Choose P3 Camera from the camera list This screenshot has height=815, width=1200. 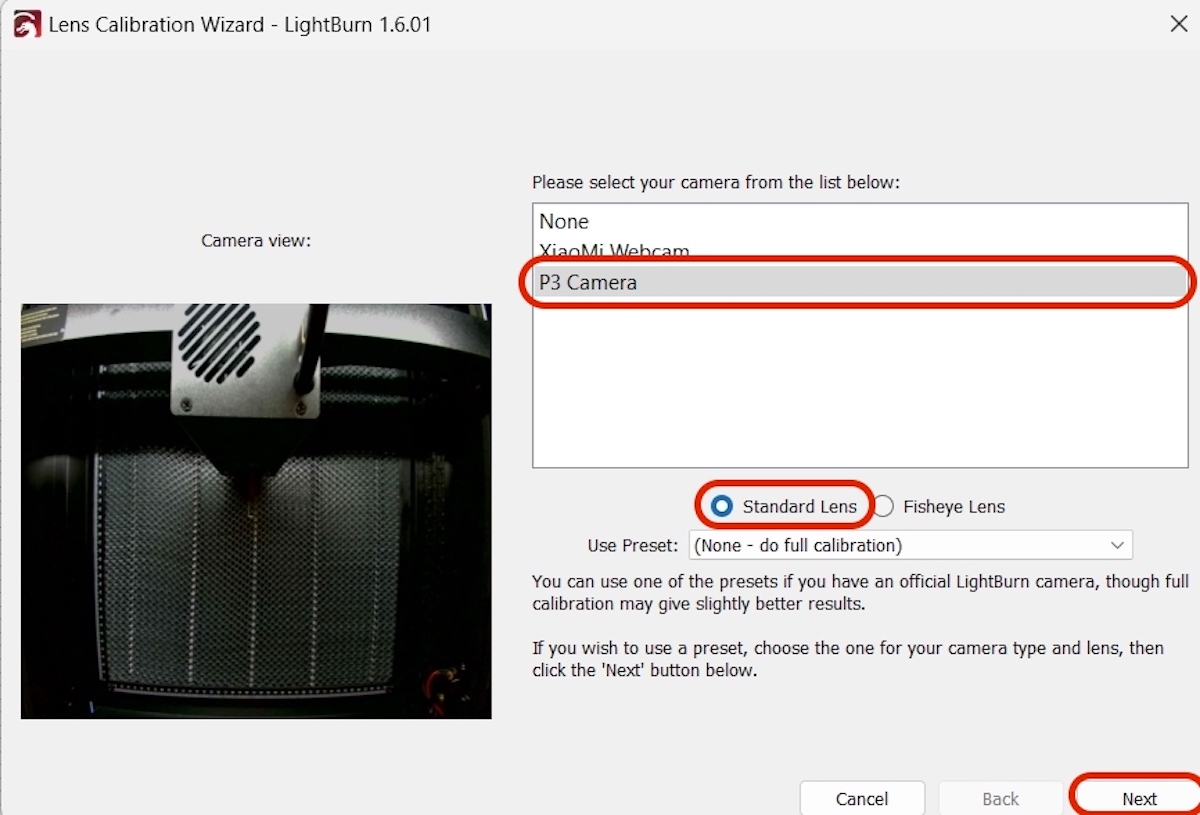860,282
